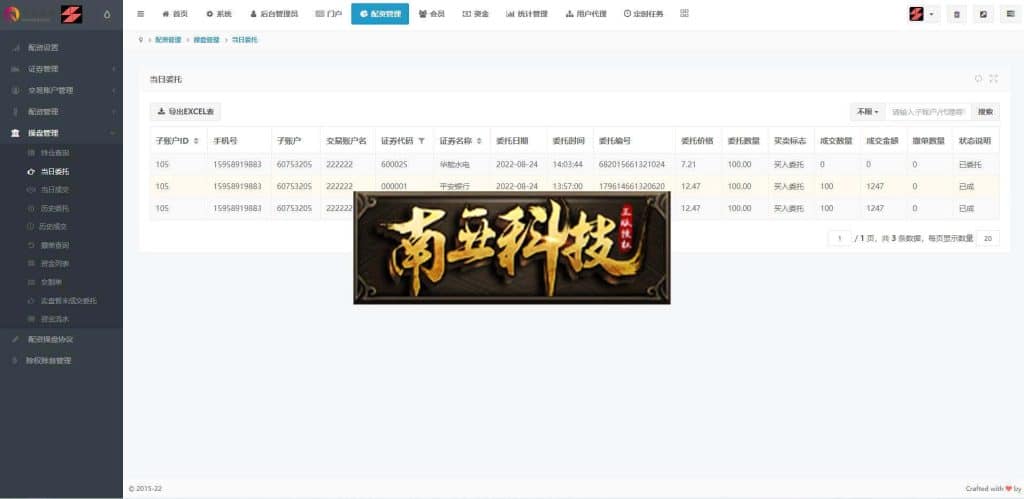Image resolution: width=1024 pixels, height=499 pixels.
Task: Click the trash clear-cache icon in header
Action: (x=957, y=14)
